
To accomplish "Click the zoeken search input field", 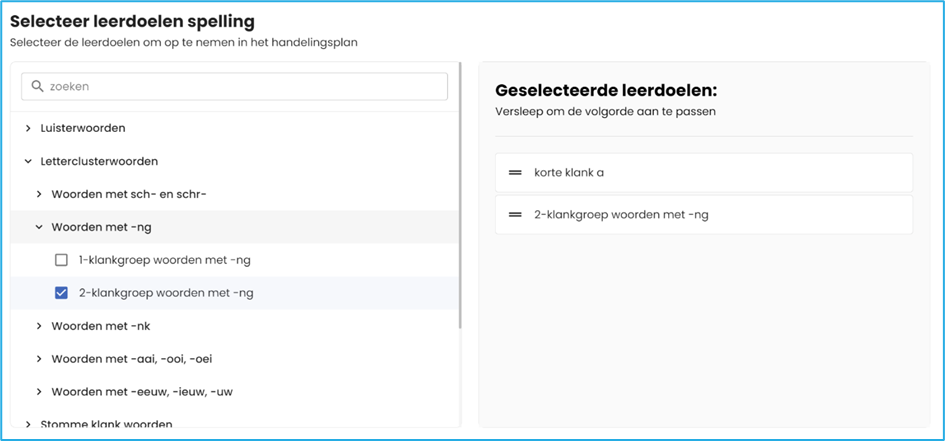I will tap(240, 87).
